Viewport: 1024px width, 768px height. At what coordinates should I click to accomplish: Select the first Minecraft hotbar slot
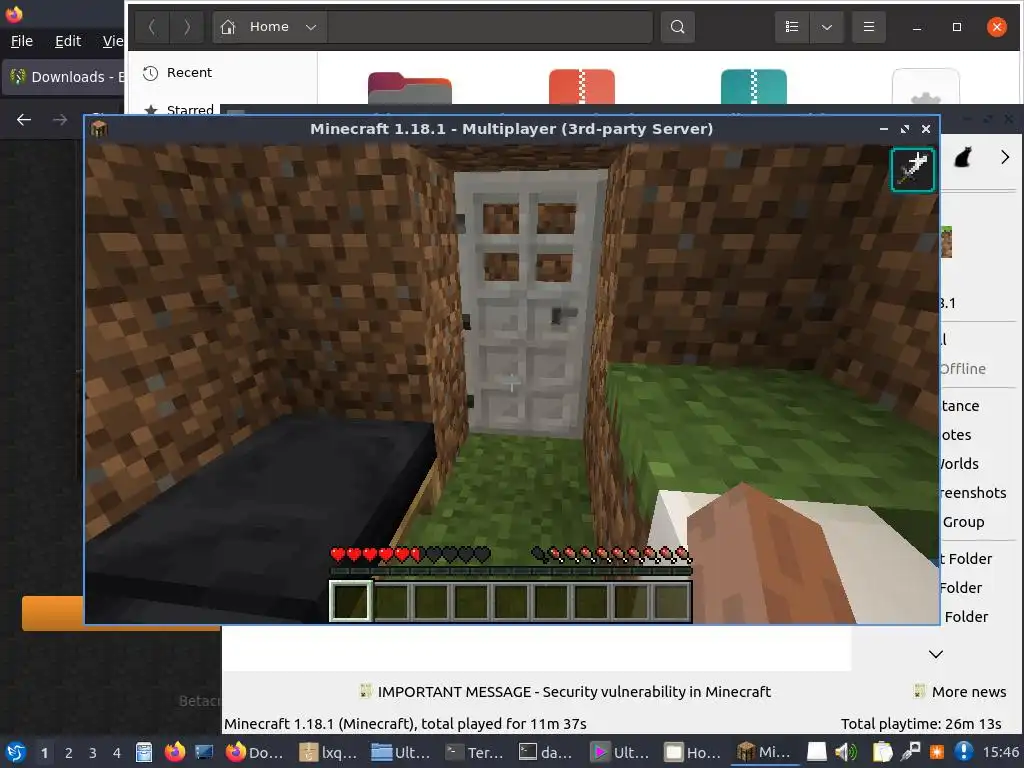(351, 601)
